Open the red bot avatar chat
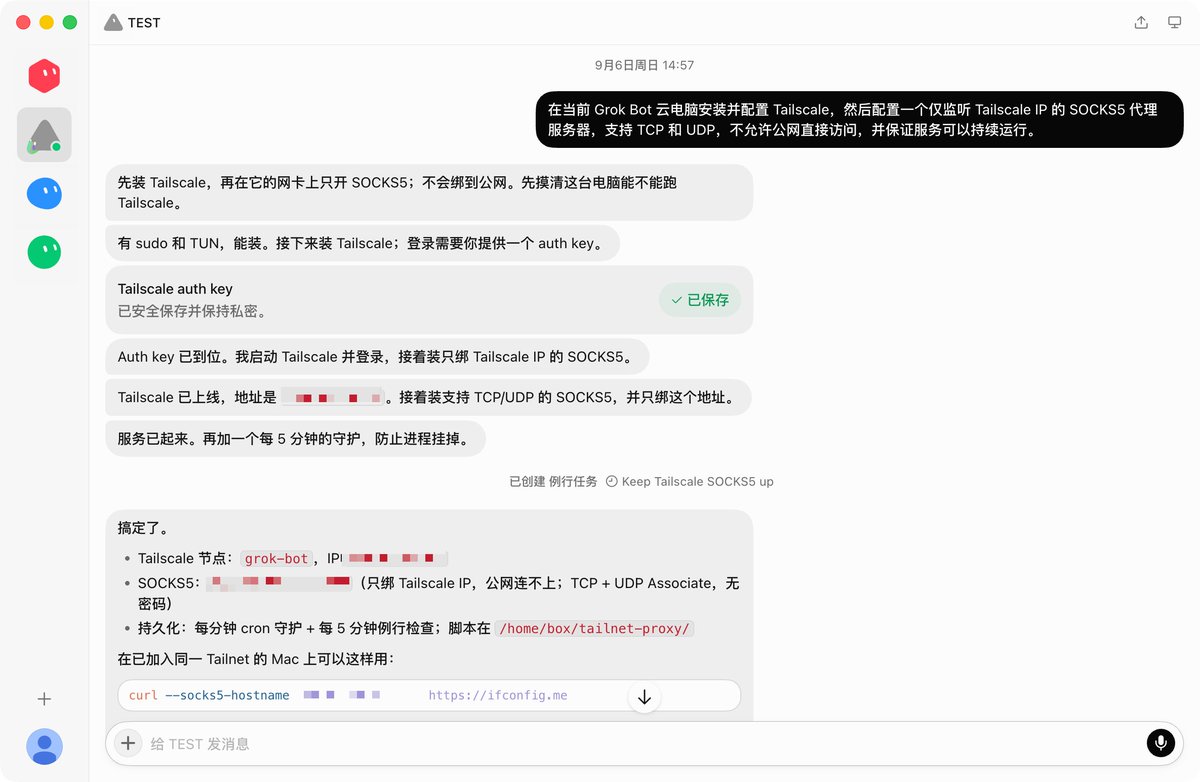This screenshot has width=1200, height=782. [x=44, y=76]
